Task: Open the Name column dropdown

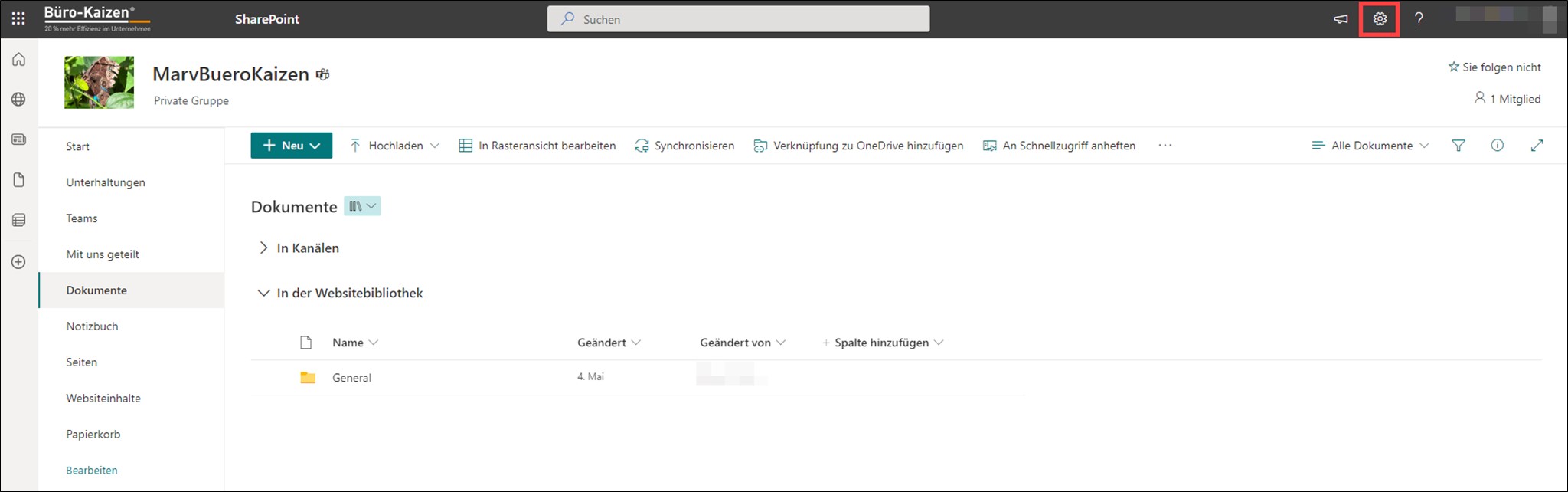Action: point(355,343)
